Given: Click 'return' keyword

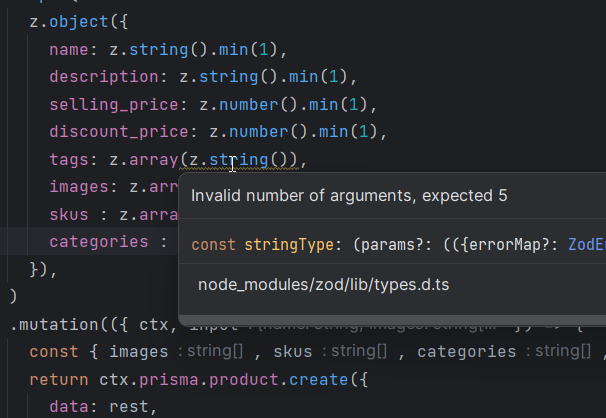Looking at the screenshot, I should tap(59, 380).
